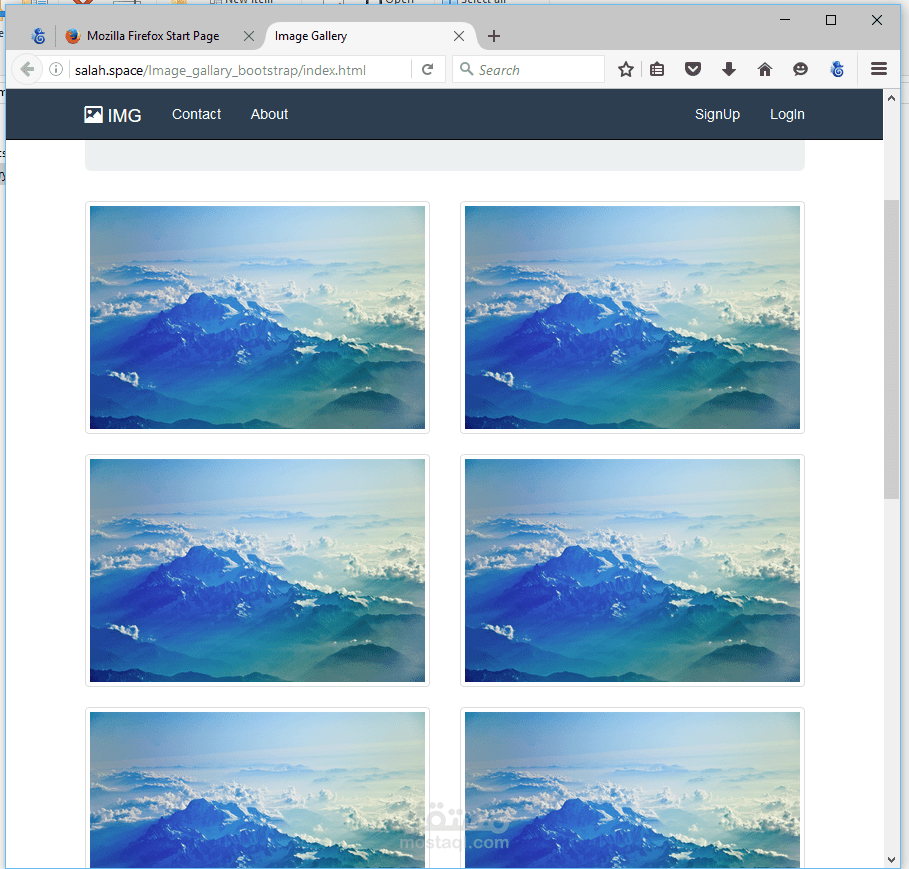
Task: Open the Firefox hamburger menu
Action: tap(878, 69)
